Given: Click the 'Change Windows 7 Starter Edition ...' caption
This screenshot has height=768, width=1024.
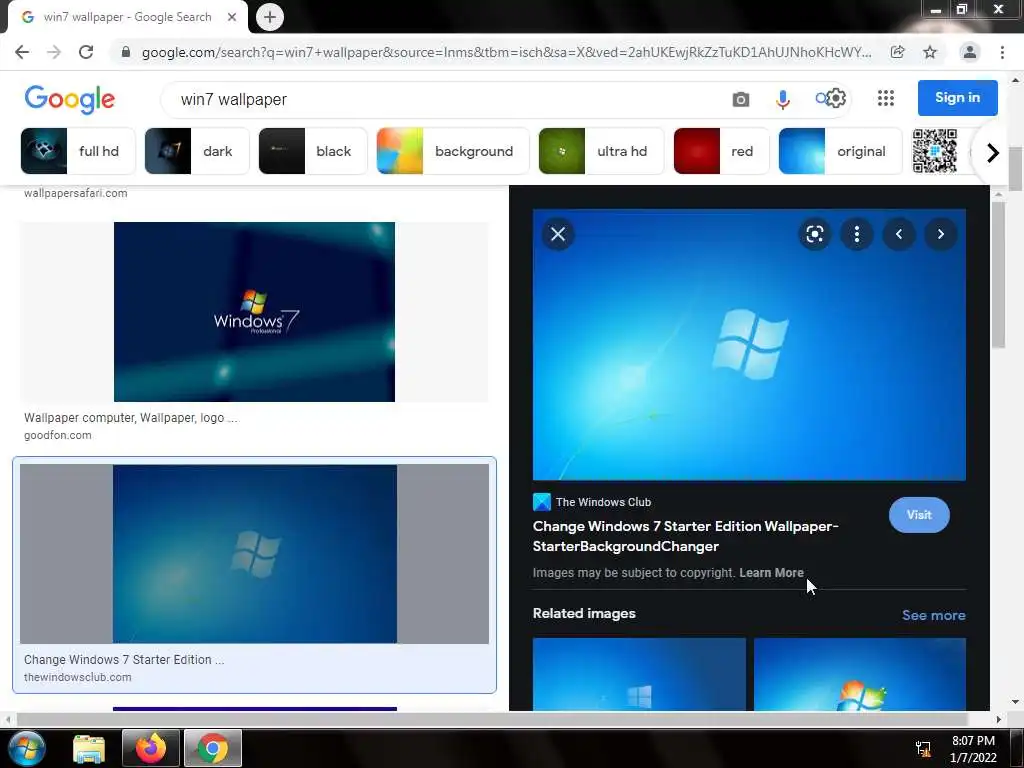Looking at the screenshot, I should pos(124,660).
